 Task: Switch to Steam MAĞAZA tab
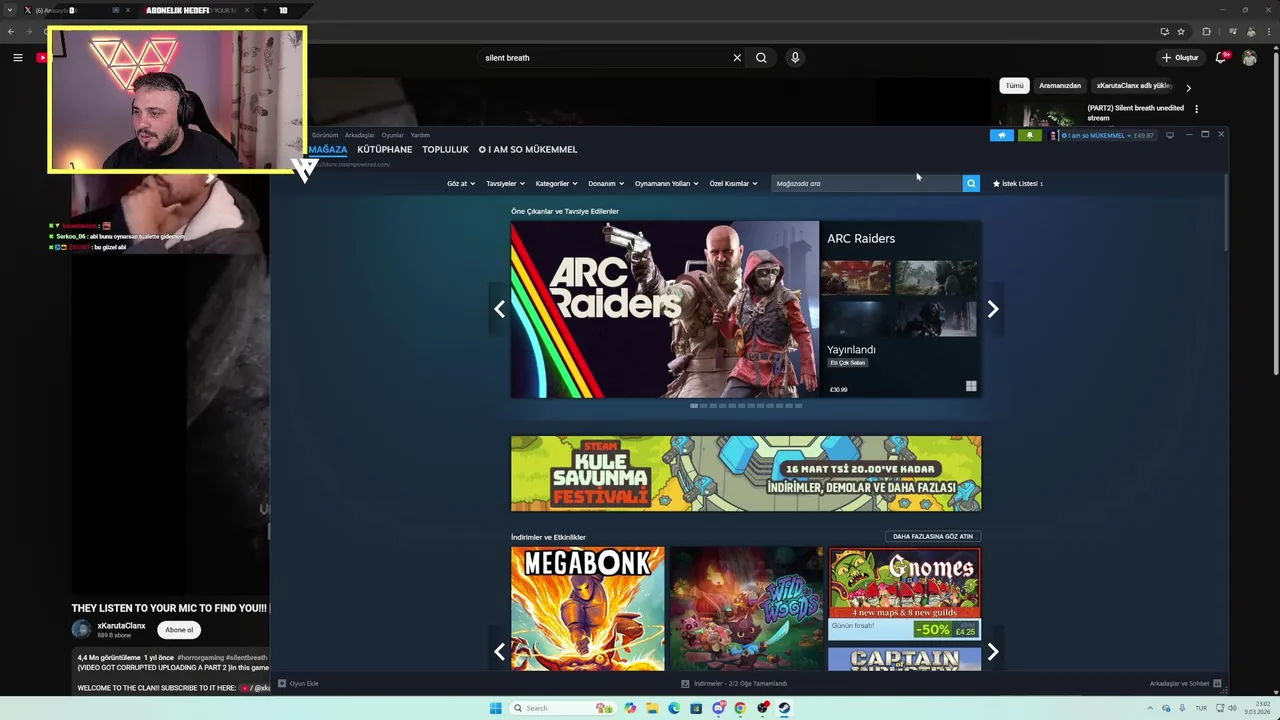328,149
